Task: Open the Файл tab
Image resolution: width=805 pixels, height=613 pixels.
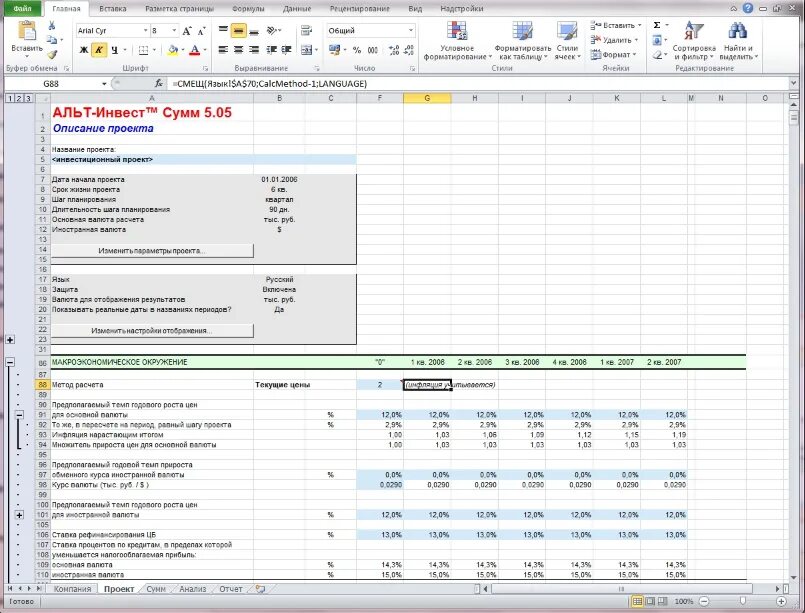Action: (x=22, y=9)
